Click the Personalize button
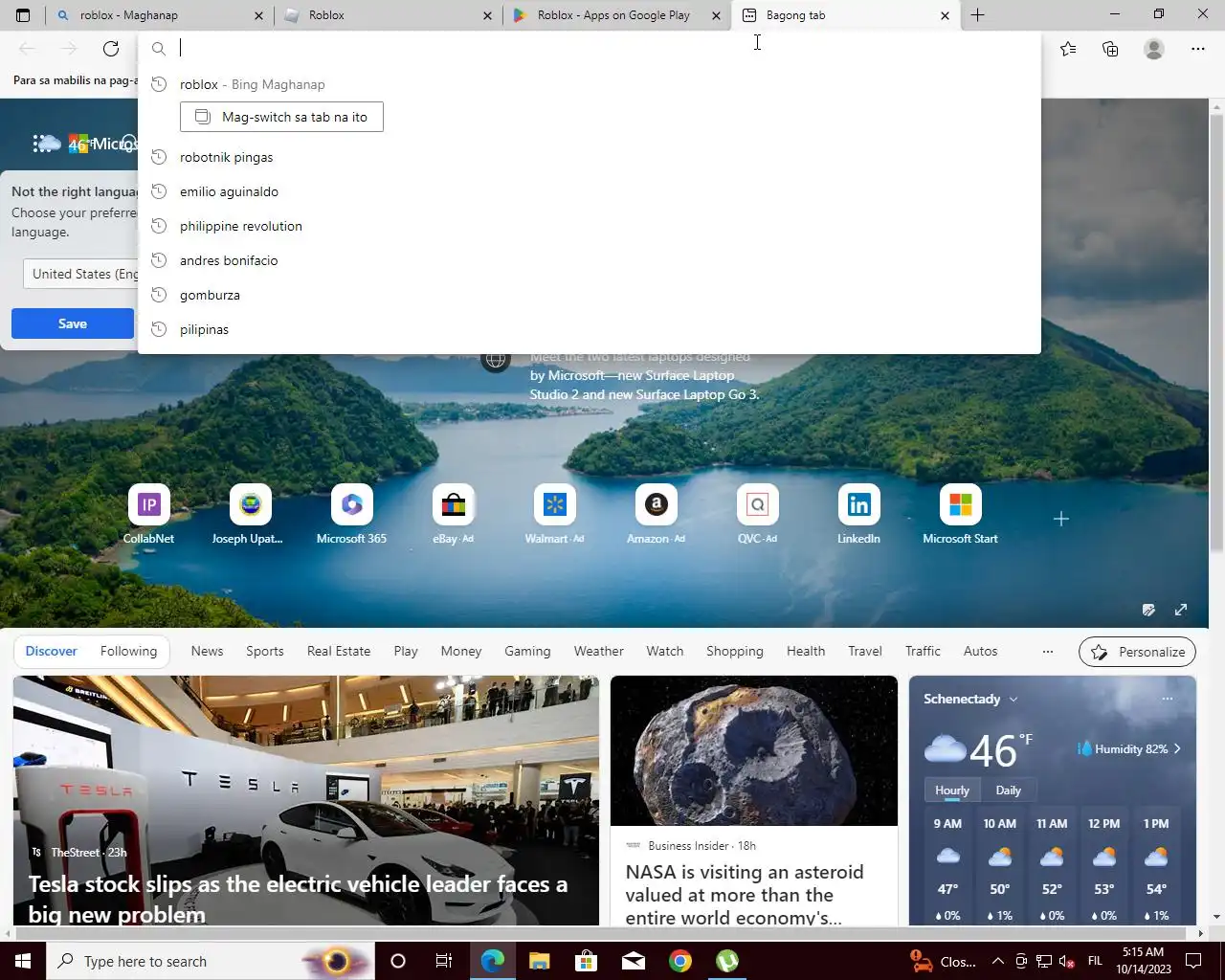 point(1137,652)
